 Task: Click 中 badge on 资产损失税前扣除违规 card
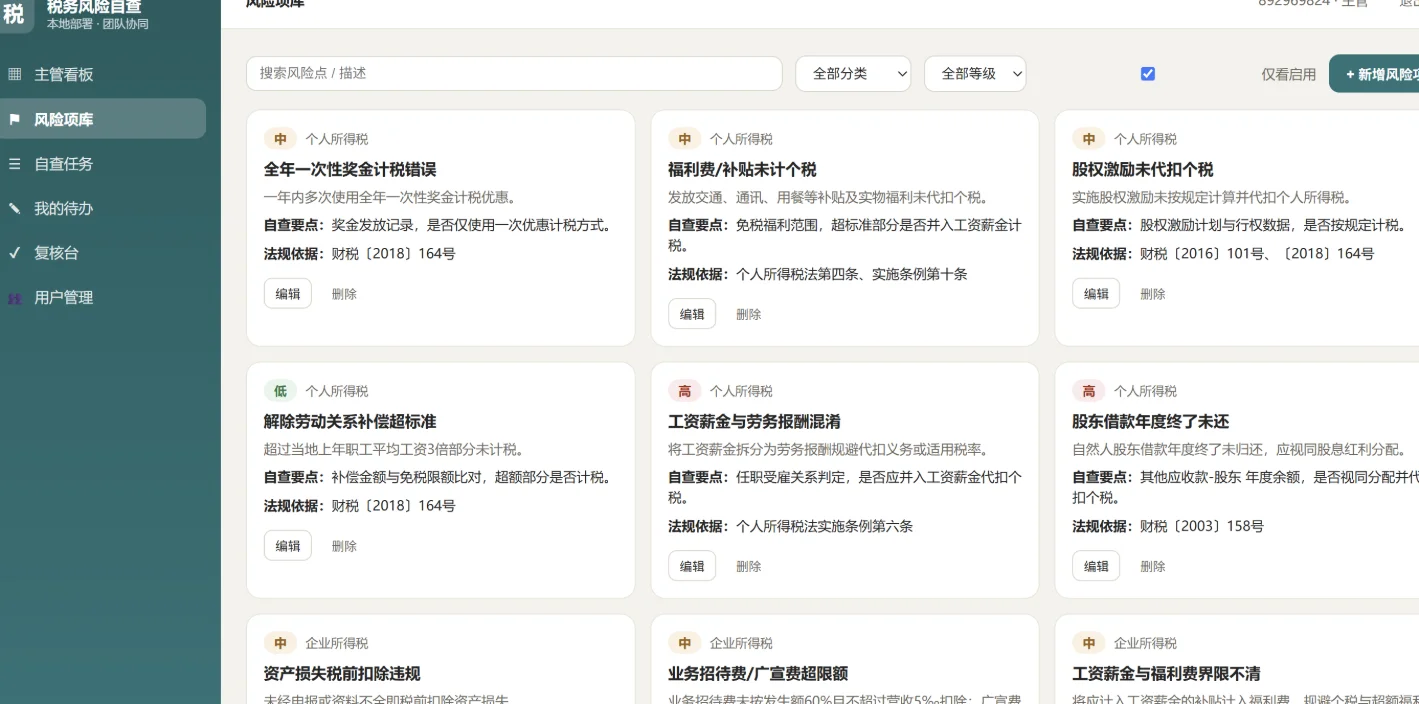(x=281, y=643)
